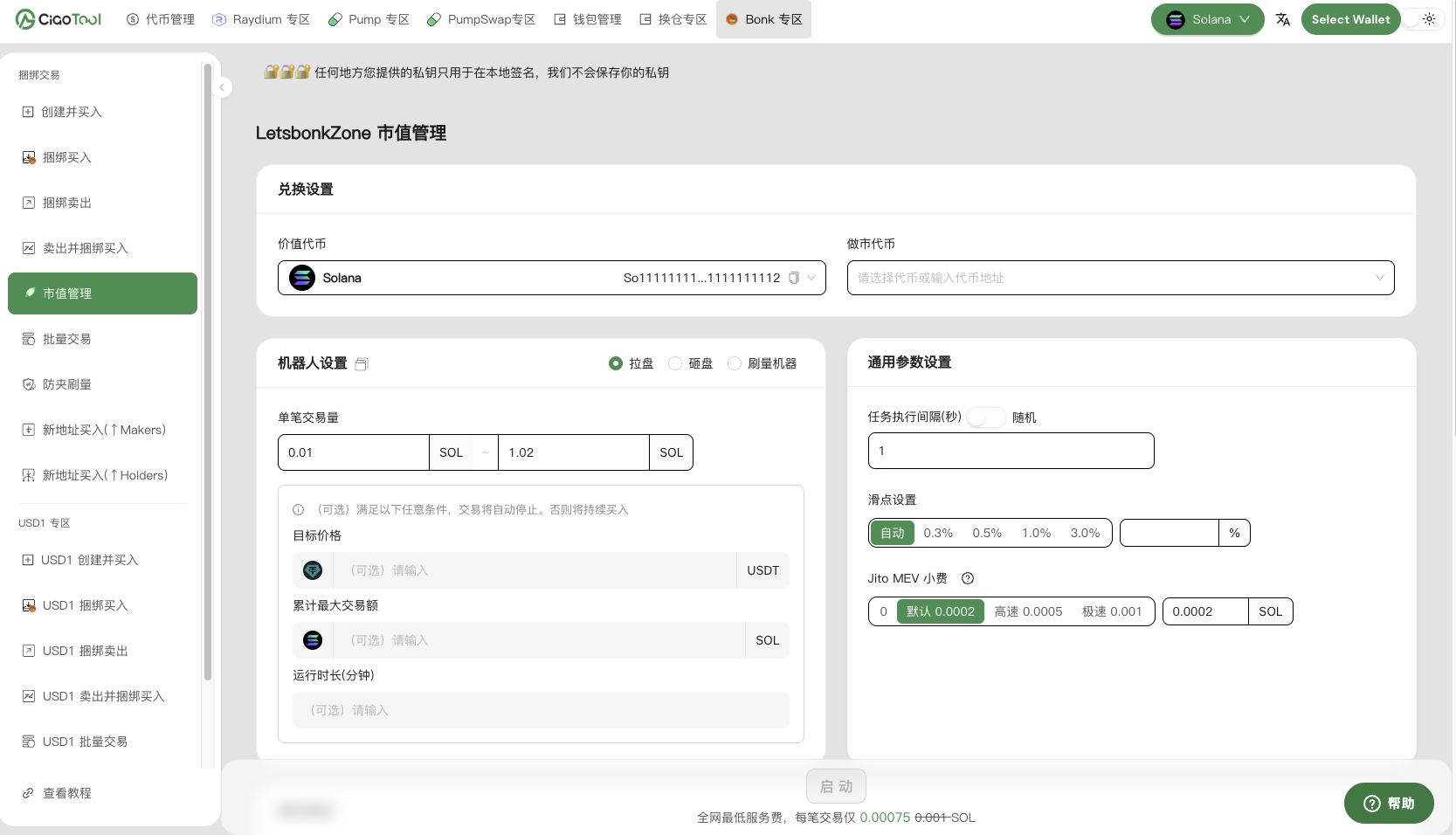
Task: Click the CiaoTool logo
Action: point(59,19)
